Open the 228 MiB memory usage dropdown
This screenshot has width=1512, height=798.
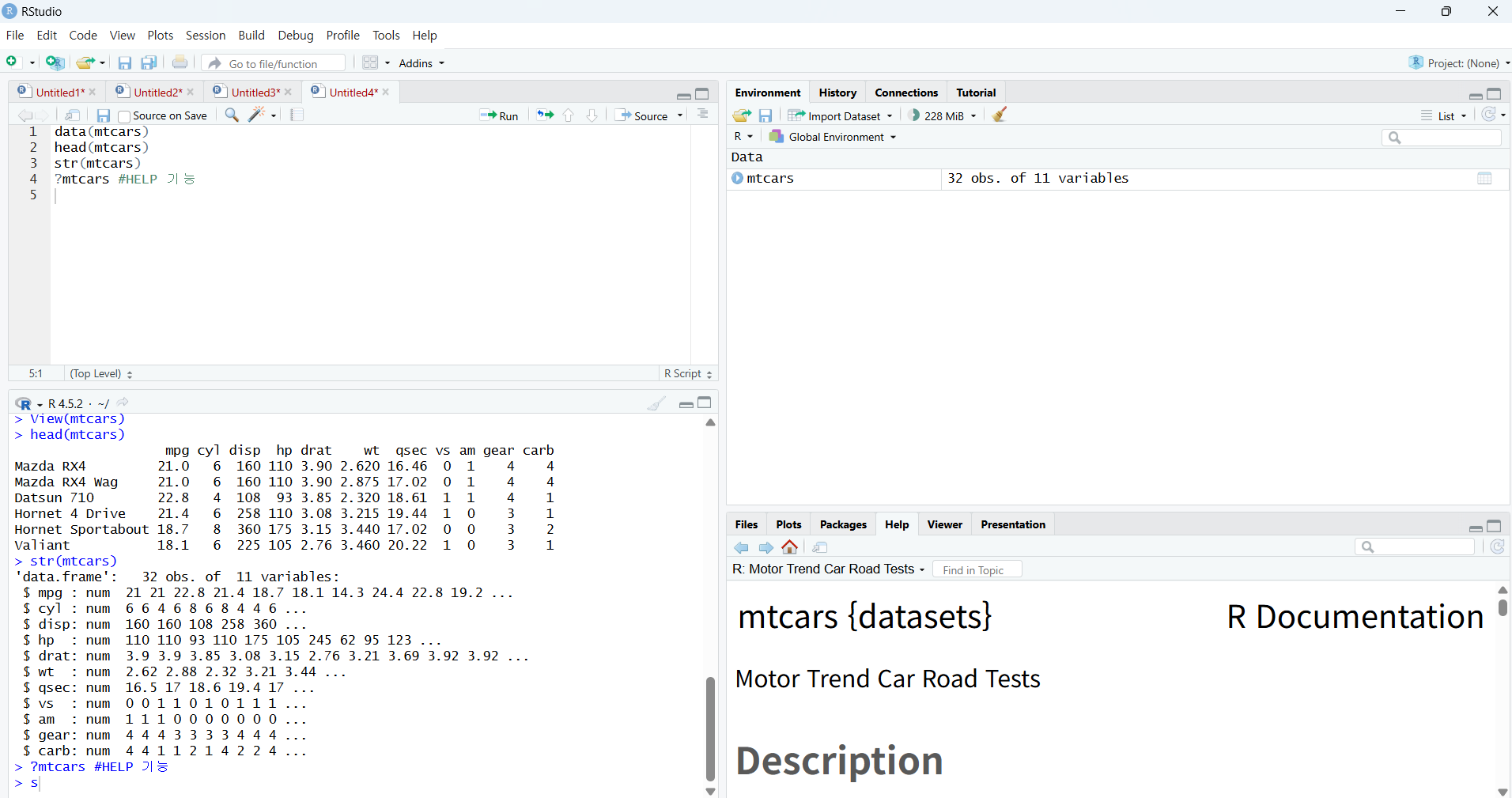tap(943, 115)
